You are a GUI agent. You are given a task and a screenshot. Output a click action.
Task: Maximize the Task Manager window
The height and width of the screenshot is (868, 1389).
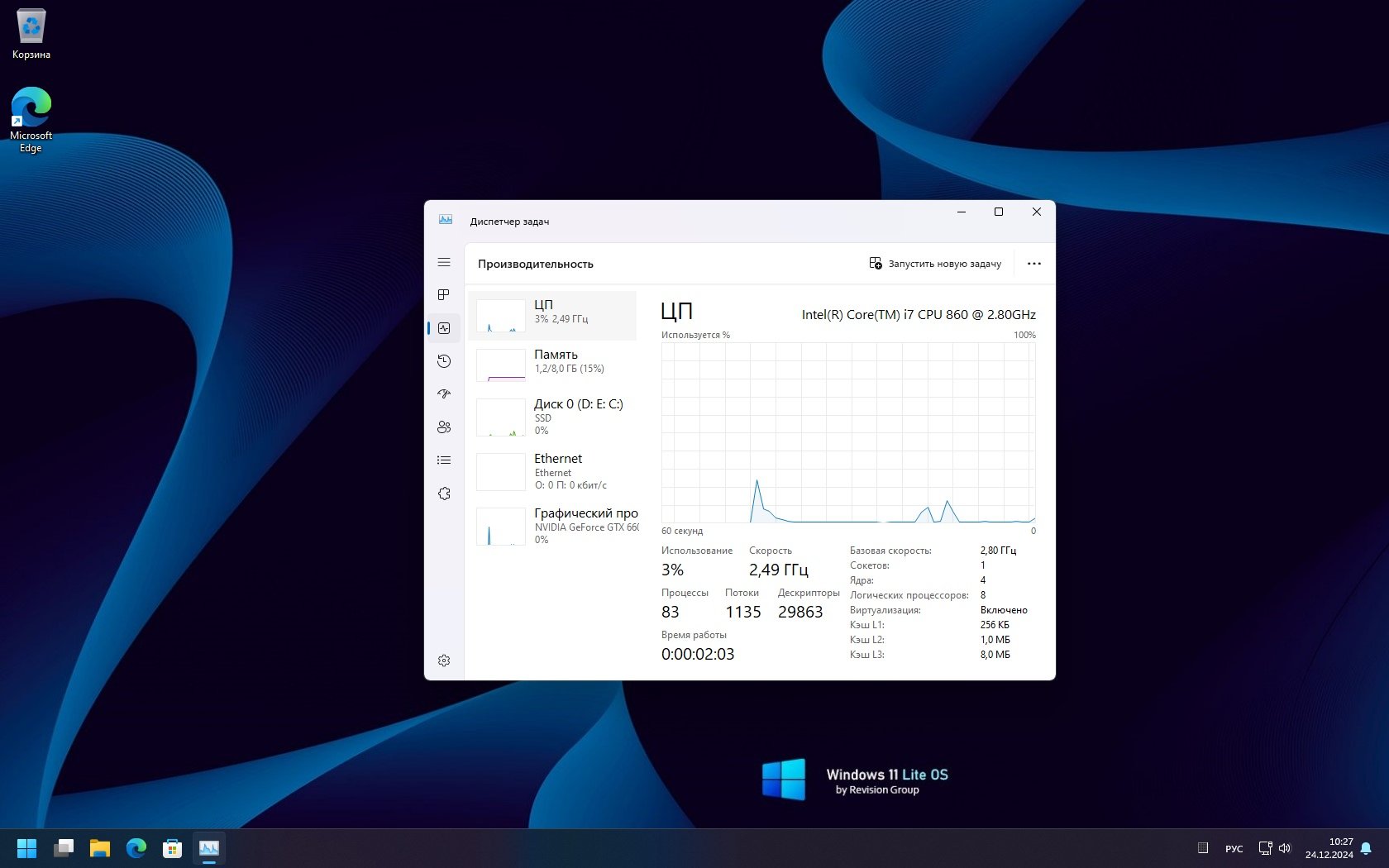point(999,212)
